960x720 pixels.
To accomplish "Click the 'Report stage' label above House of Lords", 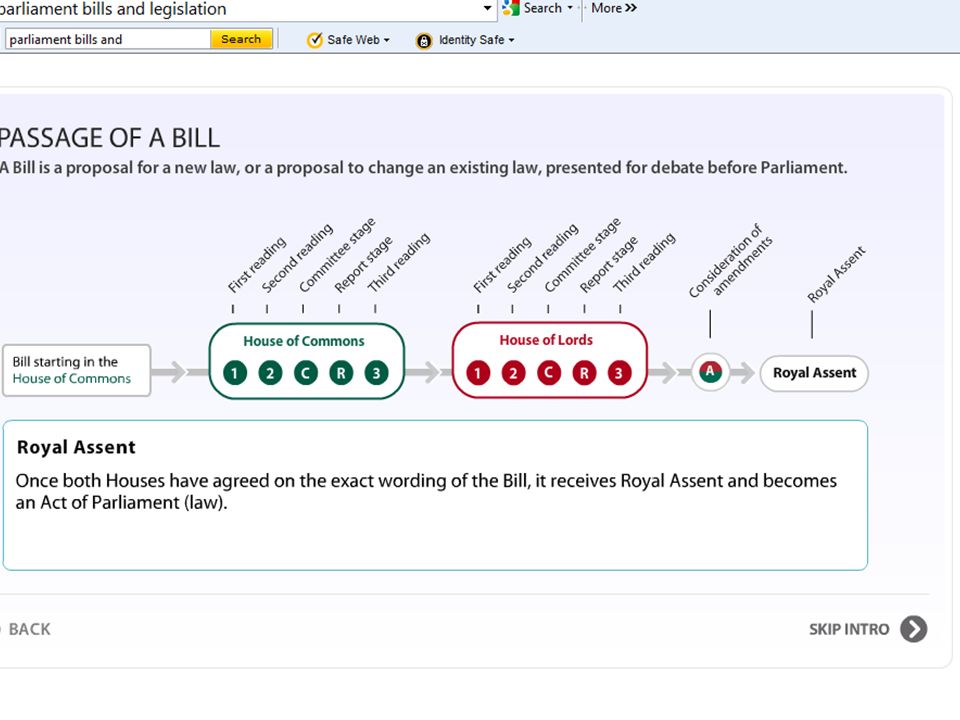I will pos(609,264).
